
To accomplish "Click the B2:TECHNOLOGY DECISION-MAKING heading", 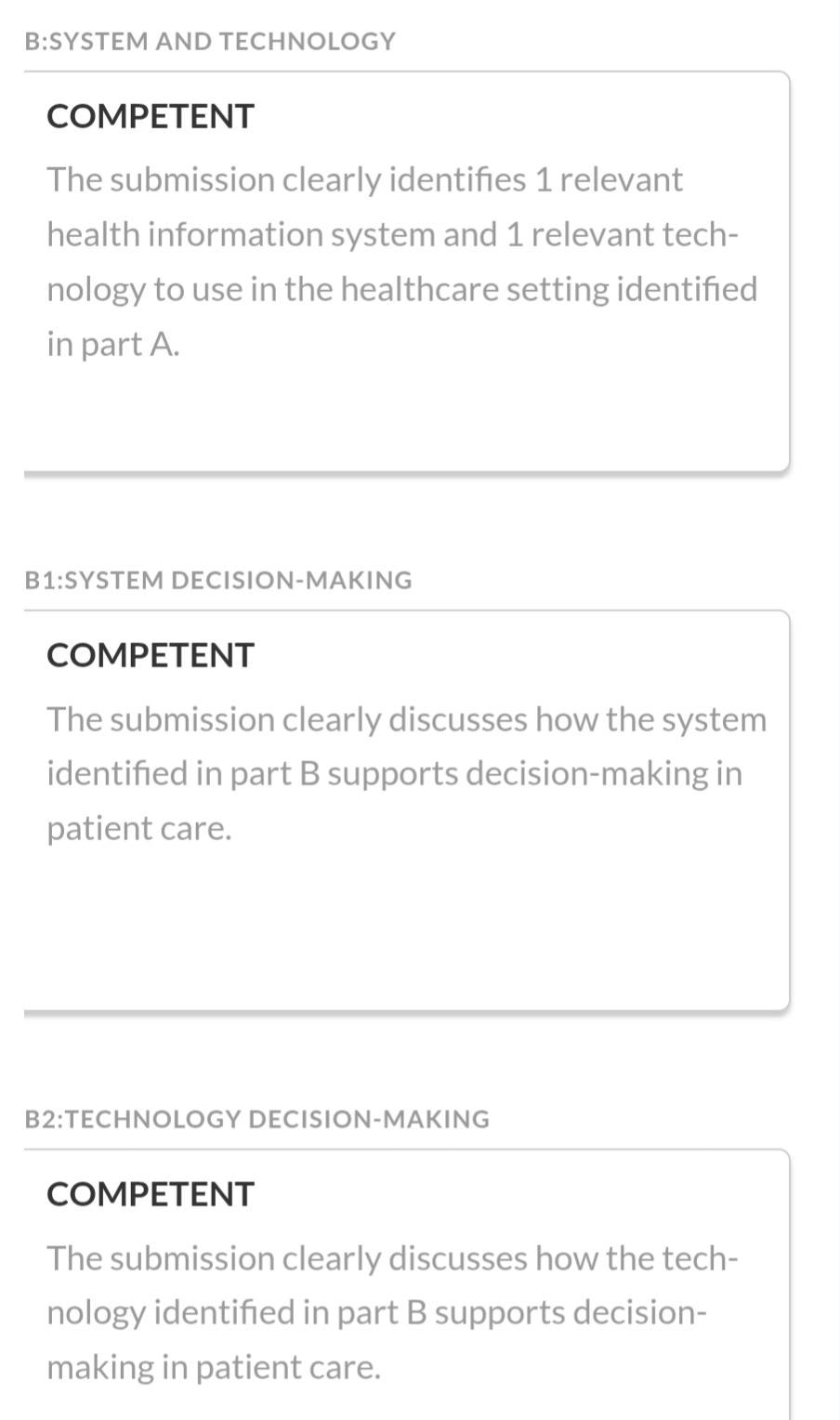I will 257,1119.
